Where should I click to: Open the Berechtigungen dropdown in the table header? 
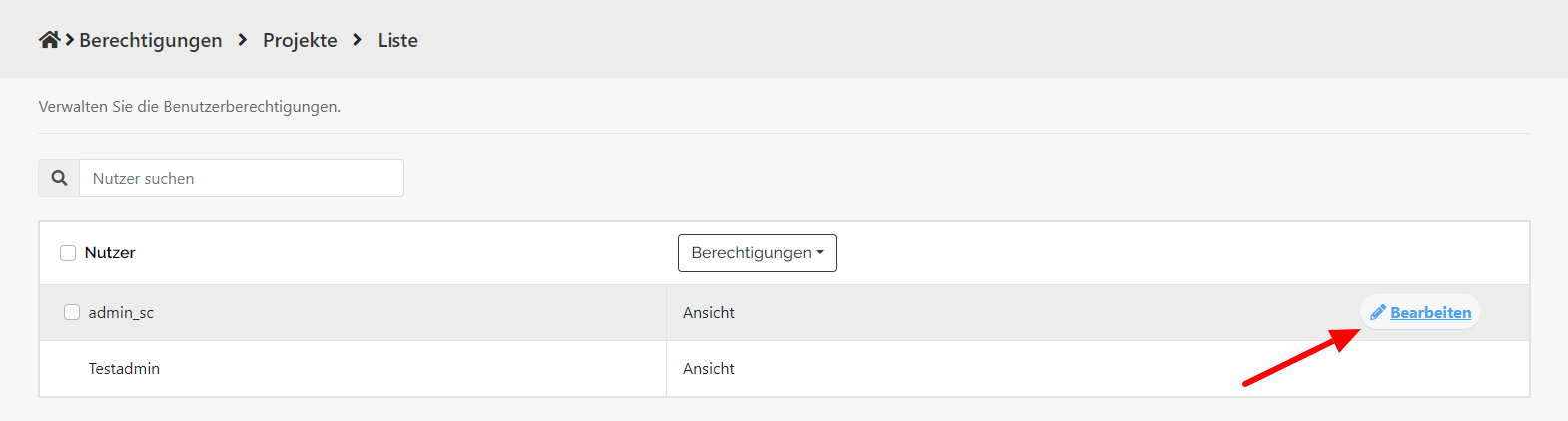coord(757,253)
